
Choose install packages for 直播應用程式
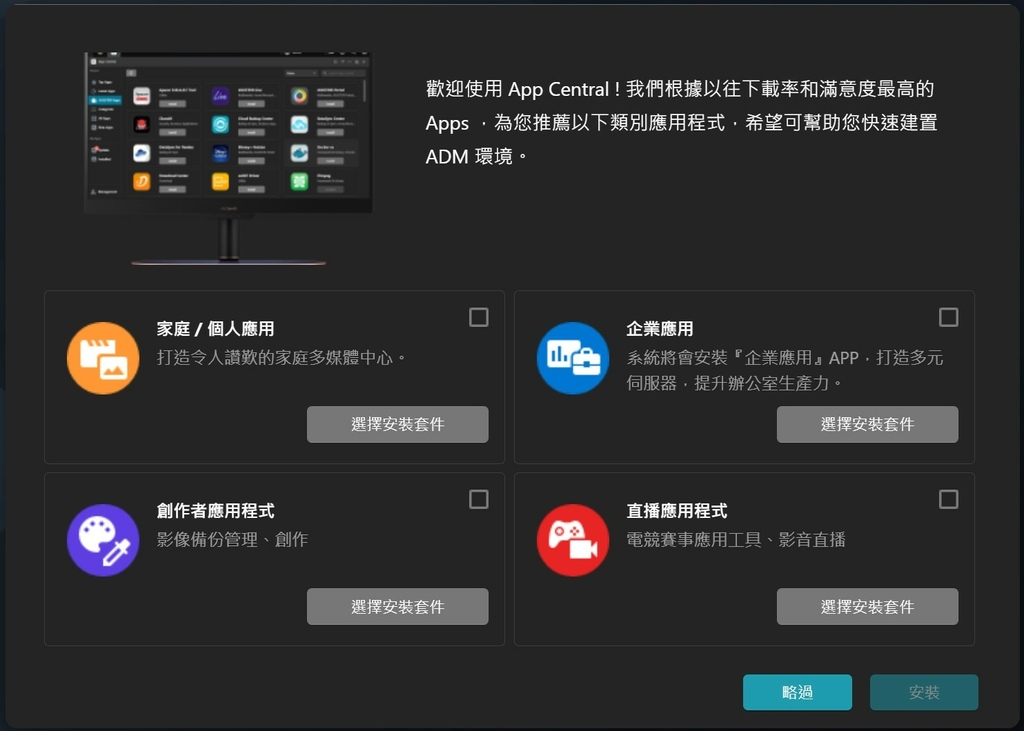coord(867,607)
